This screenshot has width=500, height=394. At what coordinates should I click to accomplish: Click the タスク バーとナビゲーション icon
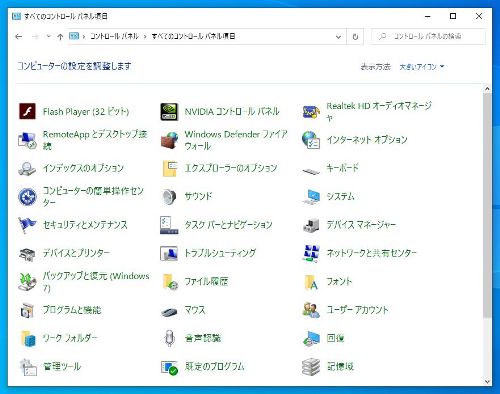(169, 225)
